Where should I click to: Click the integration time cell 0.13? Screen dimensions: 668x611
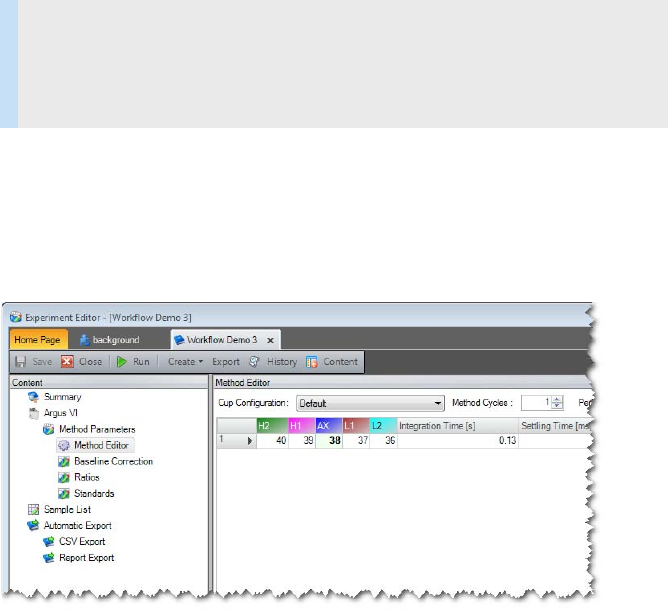pyautogui.click(x=458, y=441)
